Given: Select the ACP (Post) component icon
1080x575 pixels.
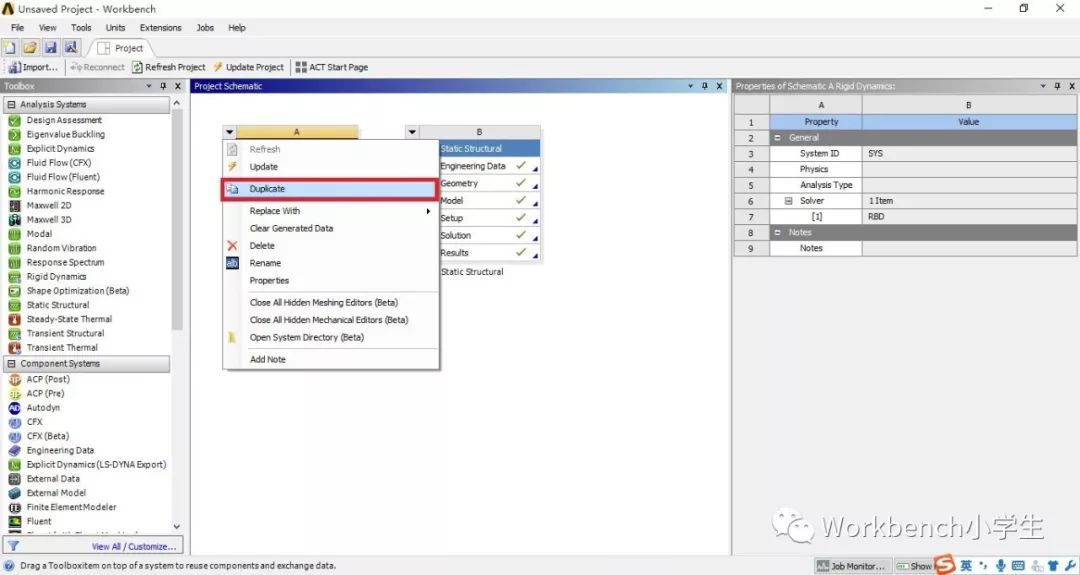Looking at the screenshot, I should point(14,379).
